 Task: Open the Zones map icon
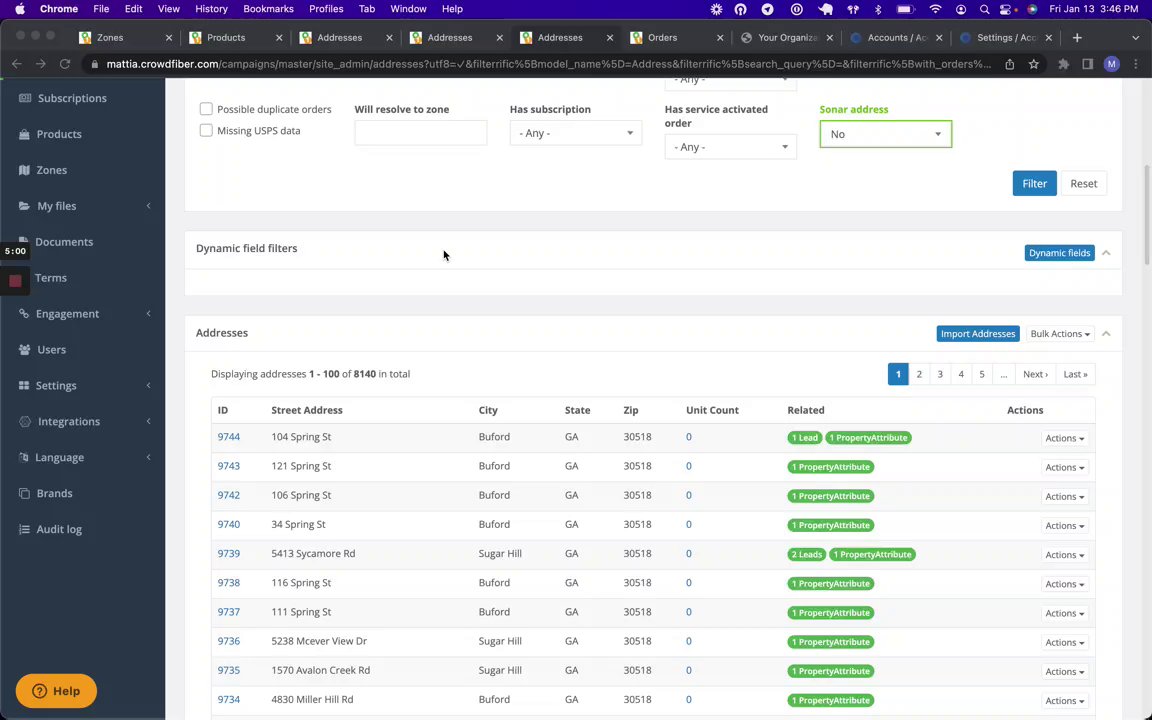[x=24, y=170]
